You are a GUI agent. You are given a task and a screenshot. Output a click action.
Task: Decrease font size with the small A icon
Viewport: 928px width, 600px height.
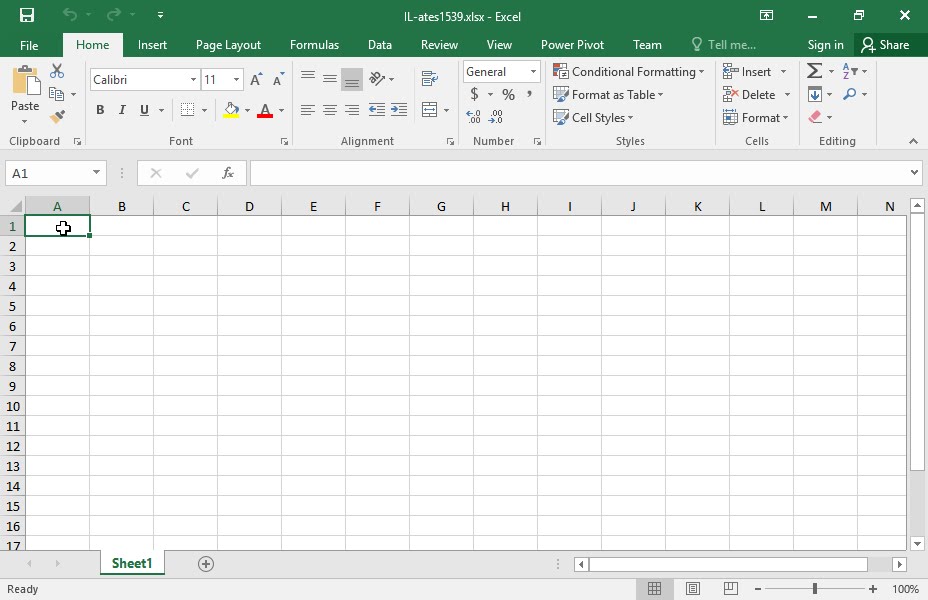click(x=278, y=79)
